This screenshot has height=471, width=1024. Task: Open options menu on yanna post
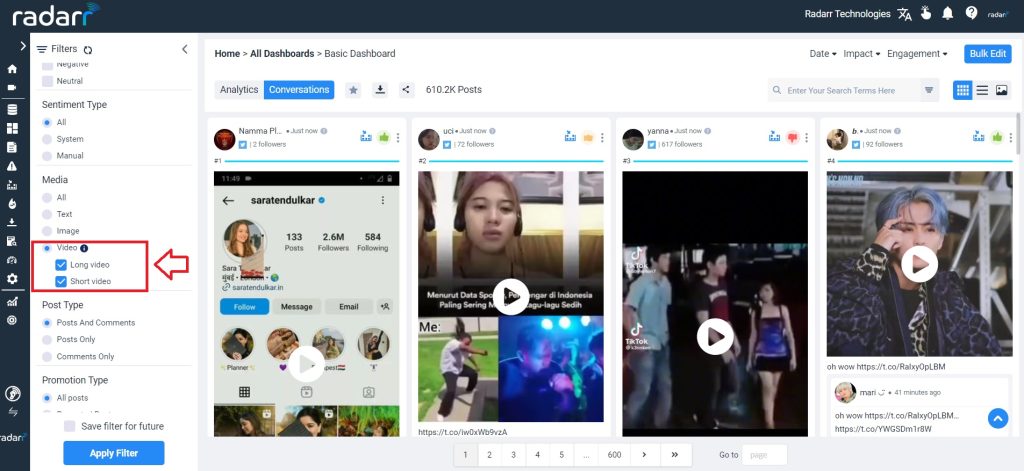[x=807, y=138]
